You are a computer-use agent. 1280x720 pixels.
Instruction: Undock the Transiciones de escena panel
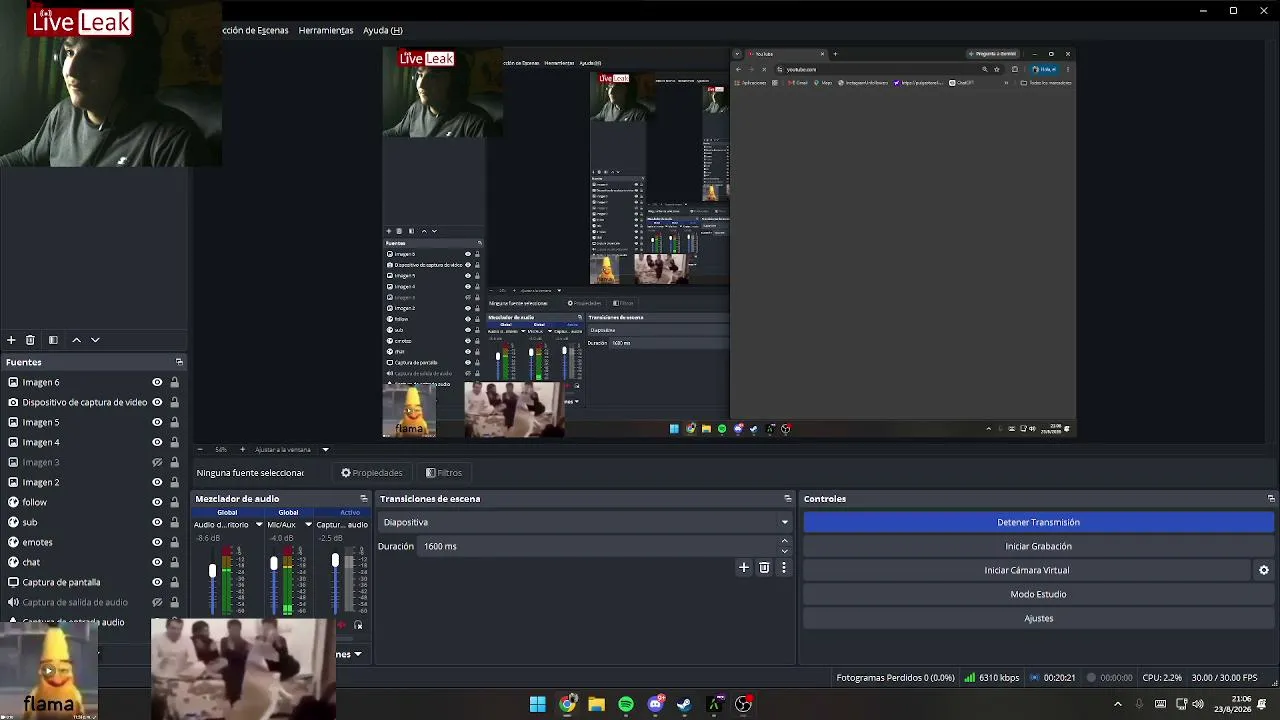click(787, 498)
